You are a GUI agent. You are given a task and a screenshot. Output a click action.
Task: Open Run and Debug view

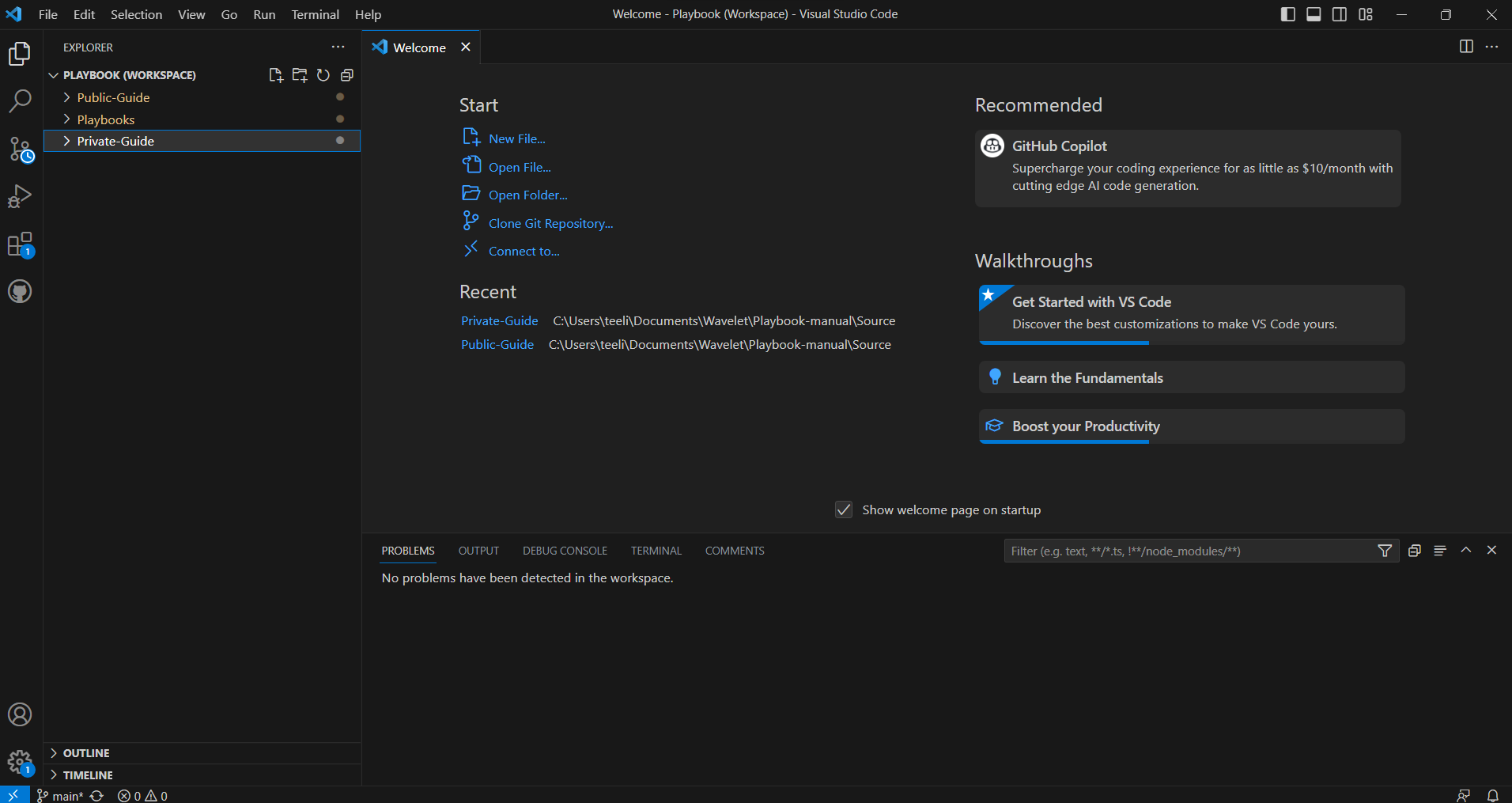(x=20, y=196)
